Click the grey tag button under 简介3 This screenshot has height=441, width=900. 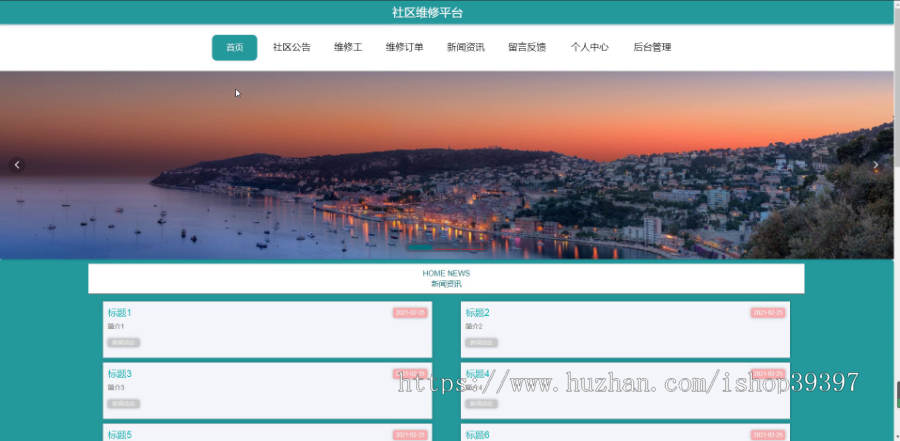123,404
